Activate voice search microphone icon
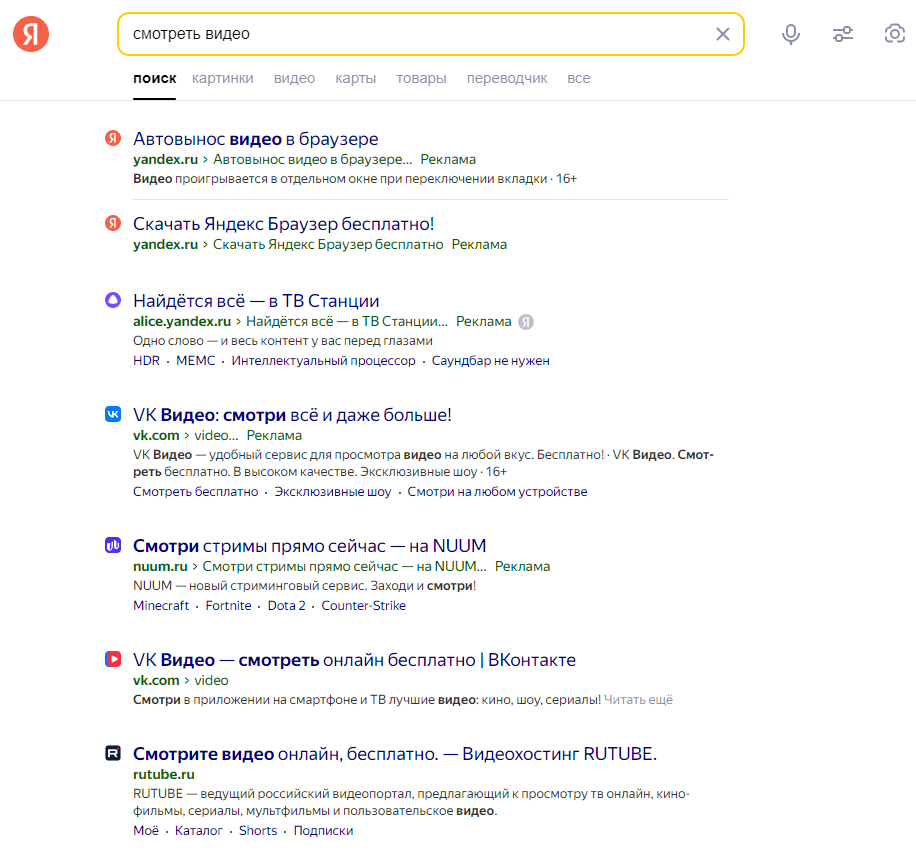The width and height of the screenshot is (916, 851). [x=790, y=34]
